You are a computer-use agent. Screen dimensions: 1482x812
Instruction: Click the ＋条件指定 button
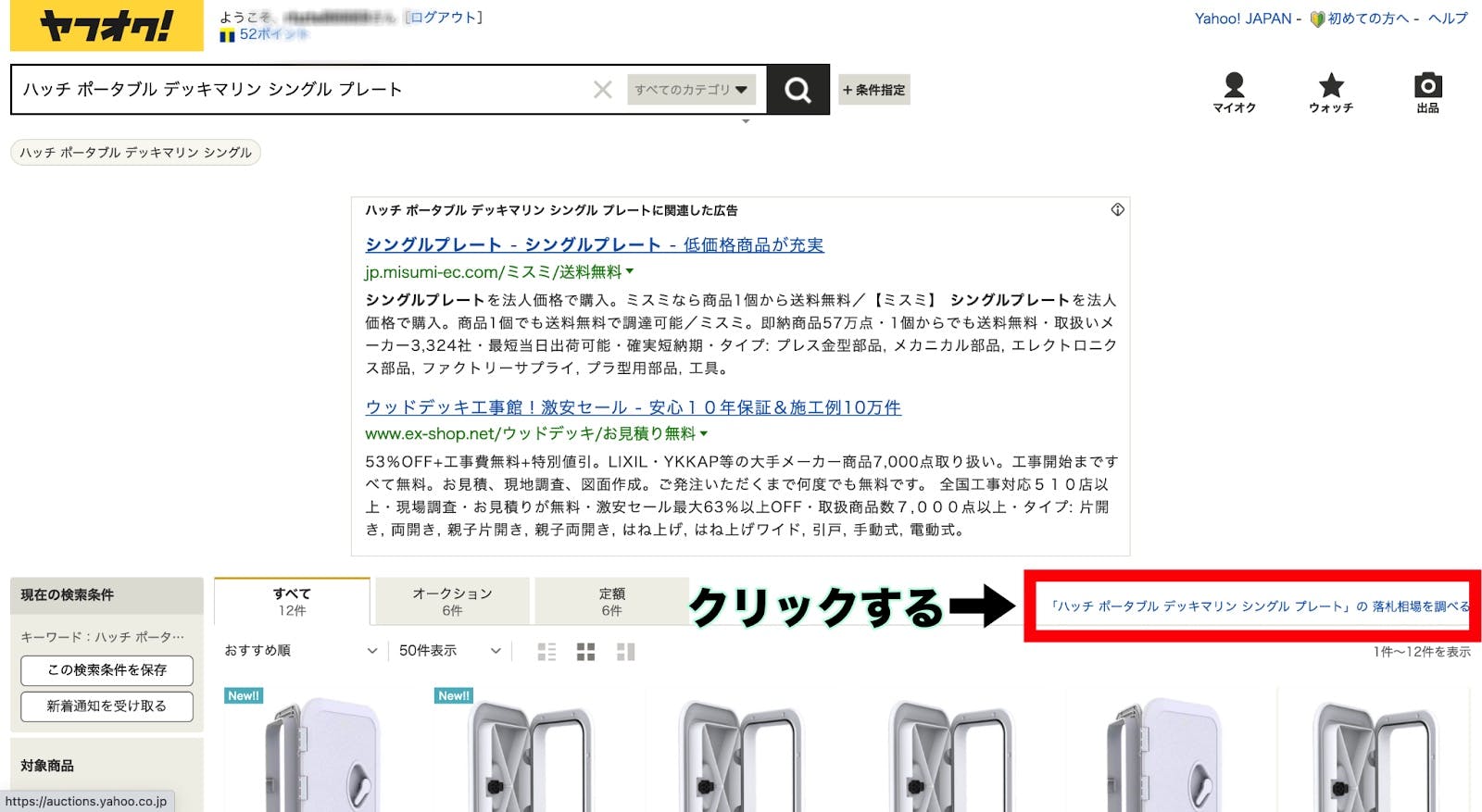874,90
